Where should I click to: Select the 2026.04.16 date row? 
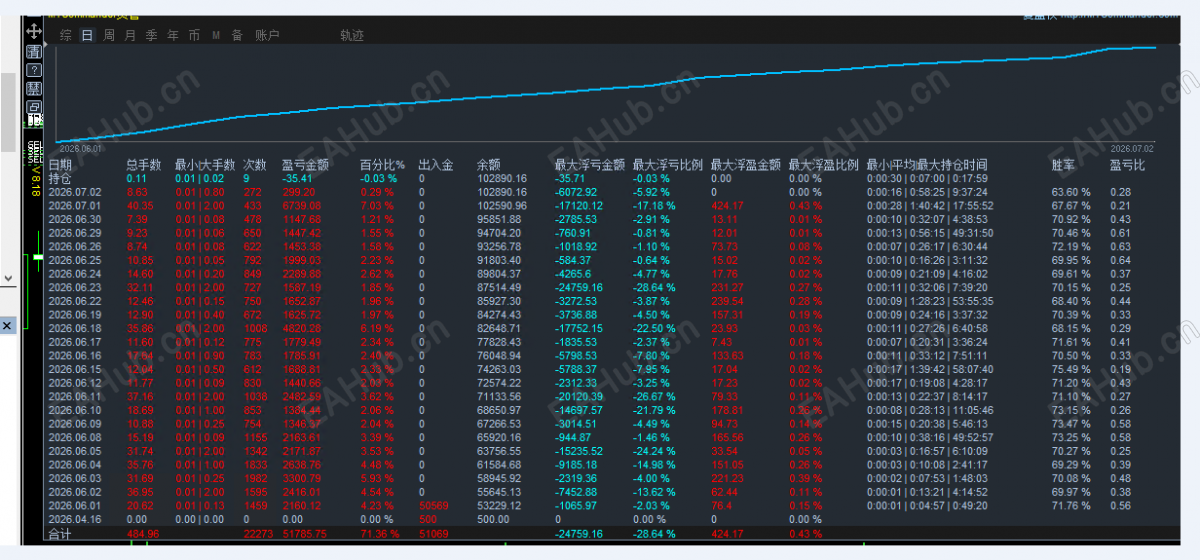coord(75,519)
